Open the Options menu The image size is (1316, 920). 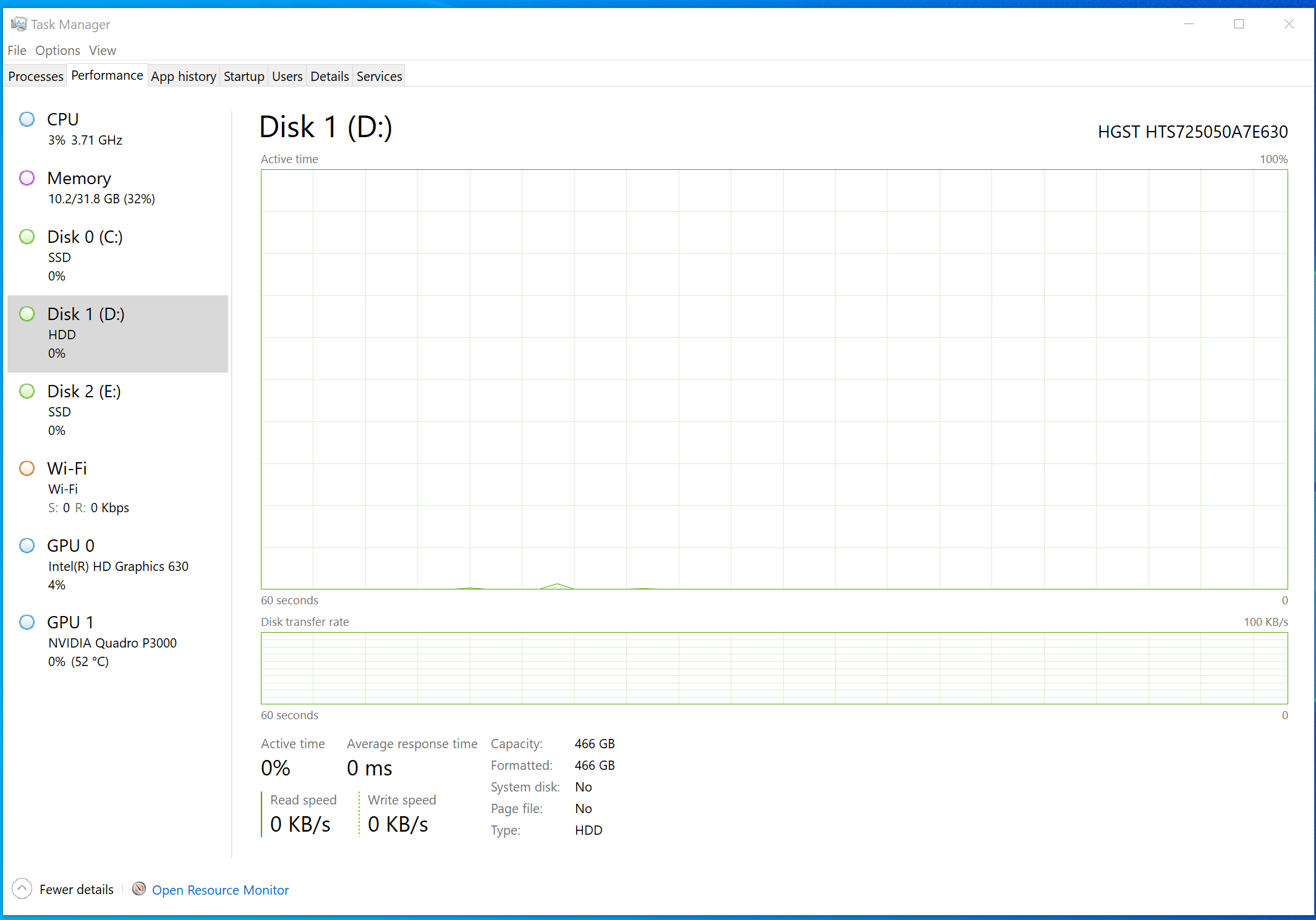pyautogui.click(x=57, y=51)
